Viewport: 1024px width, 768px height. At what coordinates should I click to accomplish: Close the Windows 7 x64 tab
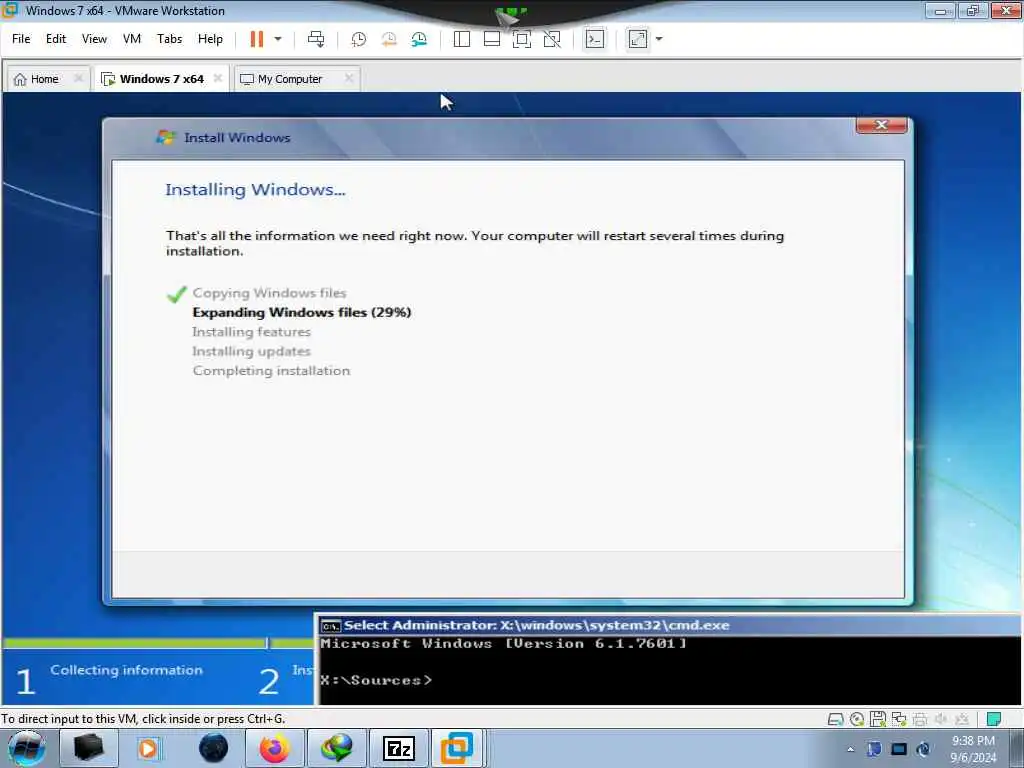pyautogui.click(x=218, y=78)
